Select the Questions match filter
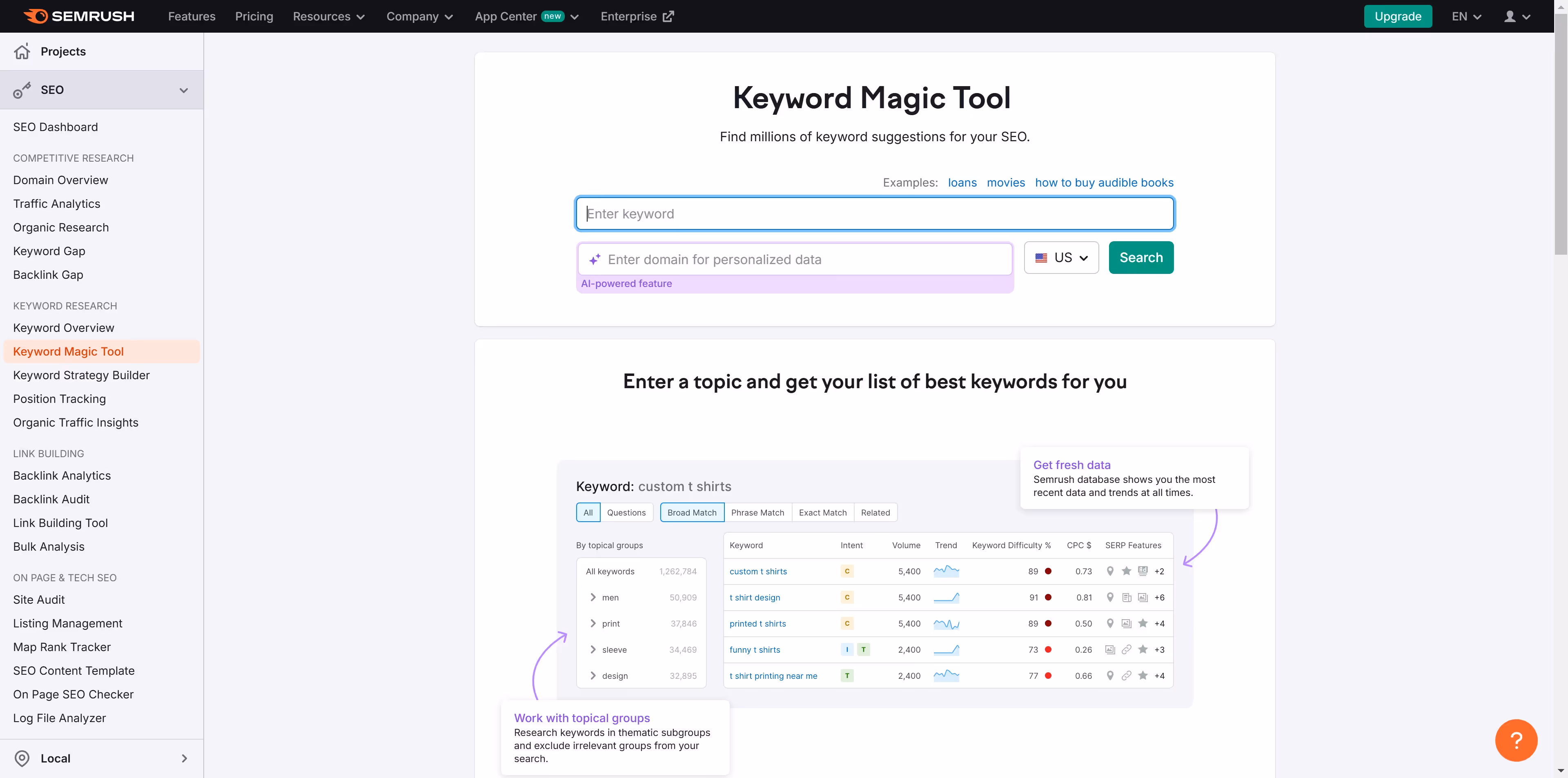Image resolution: width=1568 pixels, height=778 pixels. (x=626, y=512)
